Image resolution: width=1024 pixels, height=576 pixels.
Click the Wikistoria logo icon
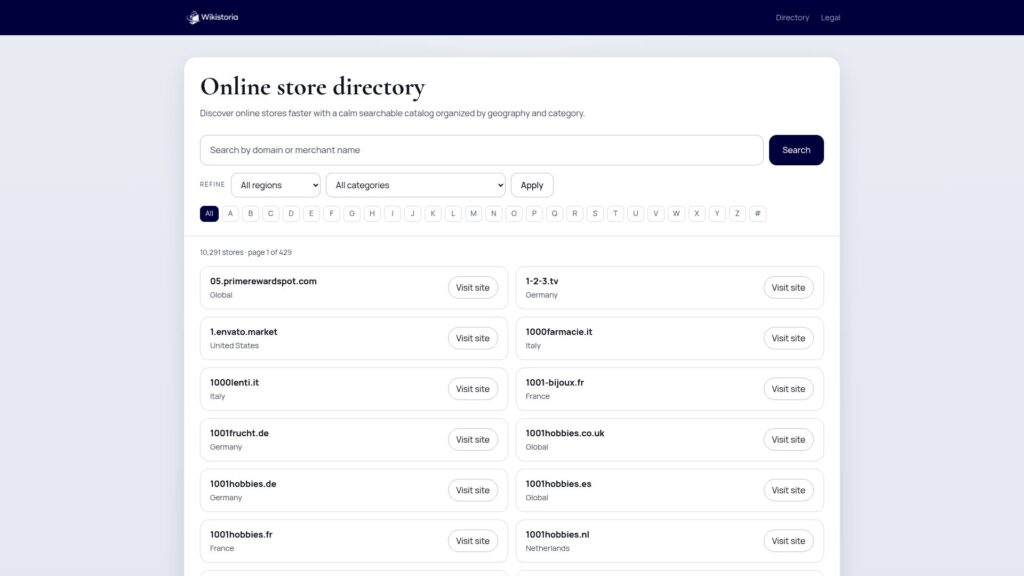(193, 18)
